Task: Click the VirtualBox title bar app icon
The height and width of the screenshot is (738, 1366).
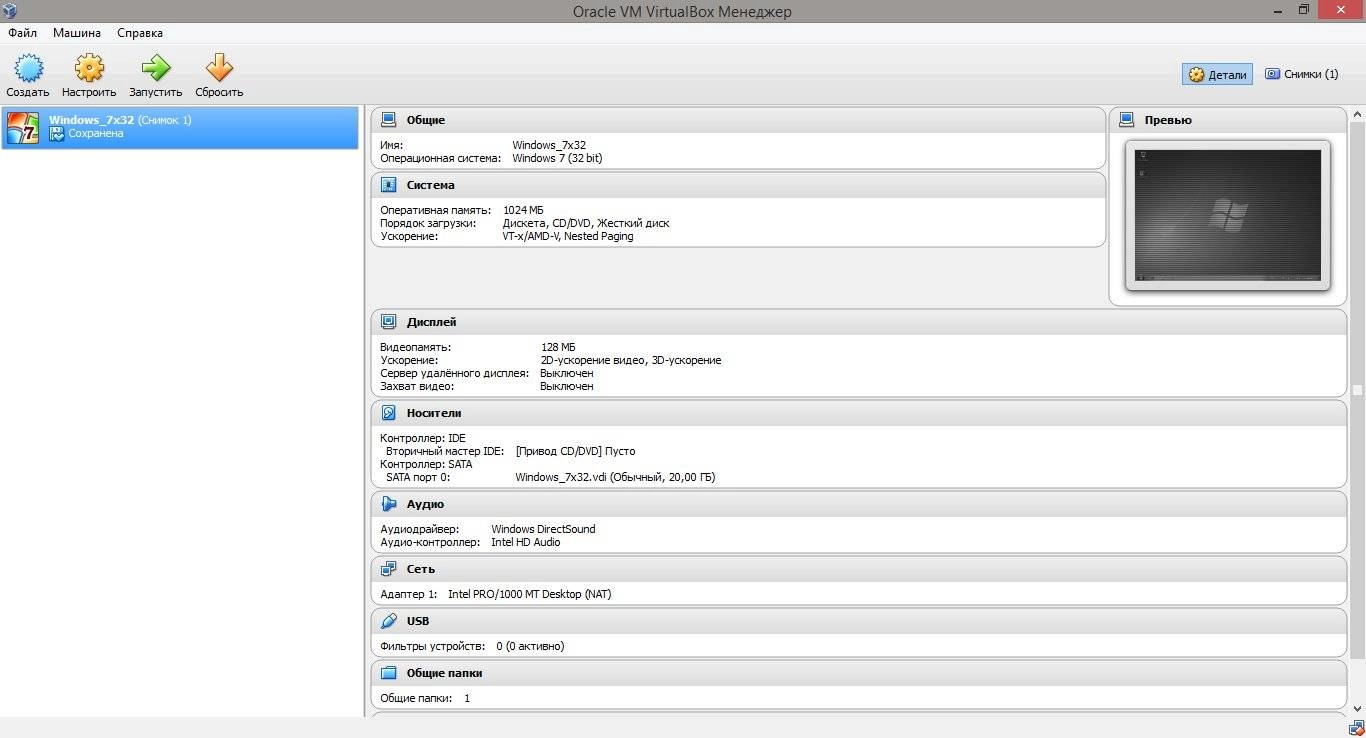Action: [11, 9]
